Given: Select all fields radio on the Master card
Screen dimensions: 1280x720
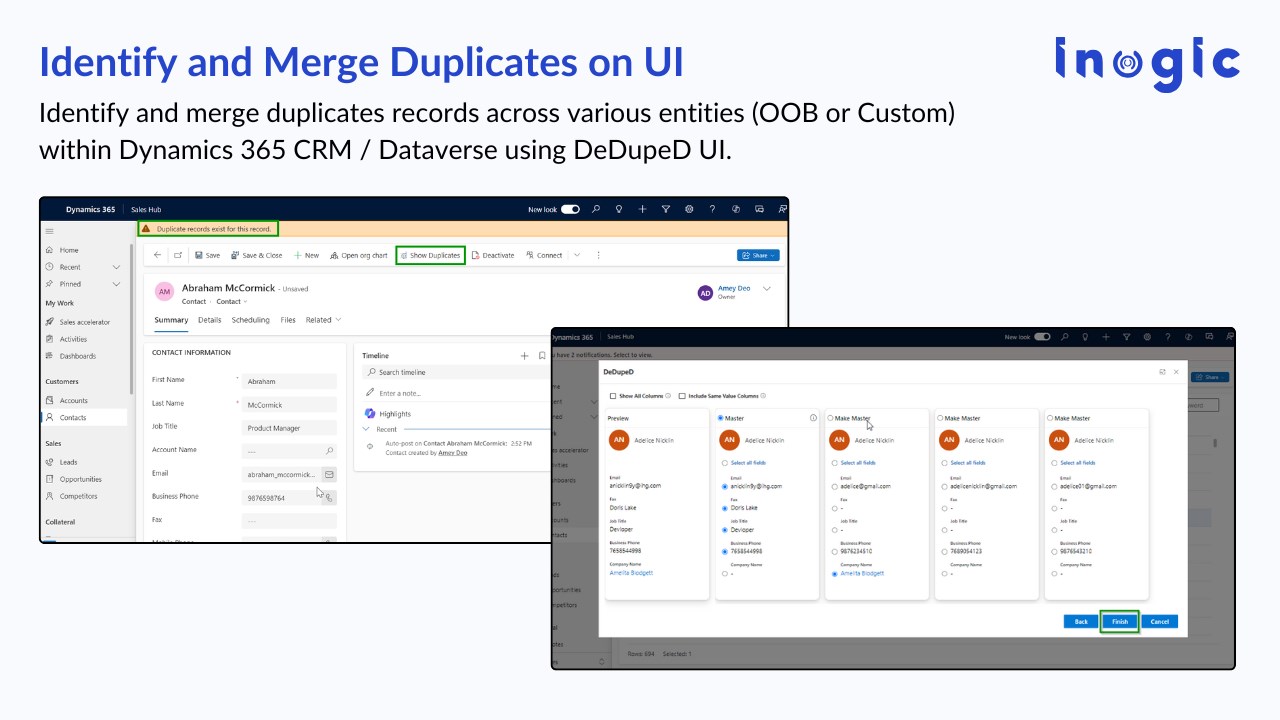Looking at the screenshot, I should pyautogui.click(x=725, y=463).
